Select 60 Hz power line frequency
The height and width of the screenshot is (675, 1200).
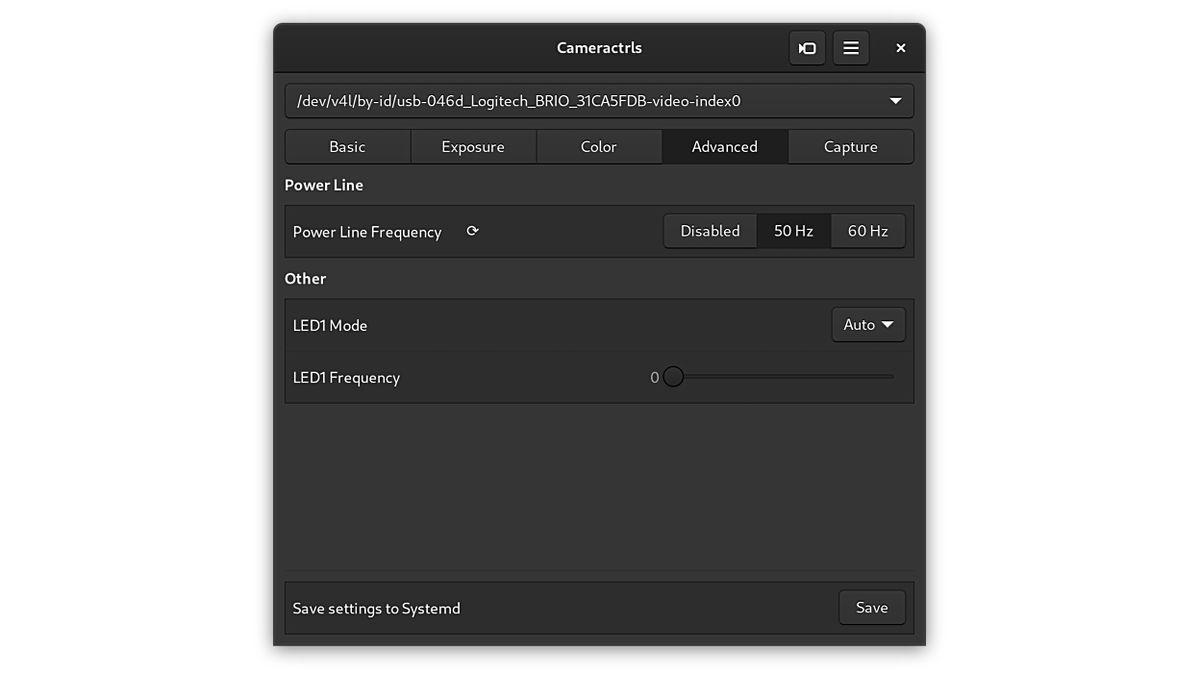(867, 230)
